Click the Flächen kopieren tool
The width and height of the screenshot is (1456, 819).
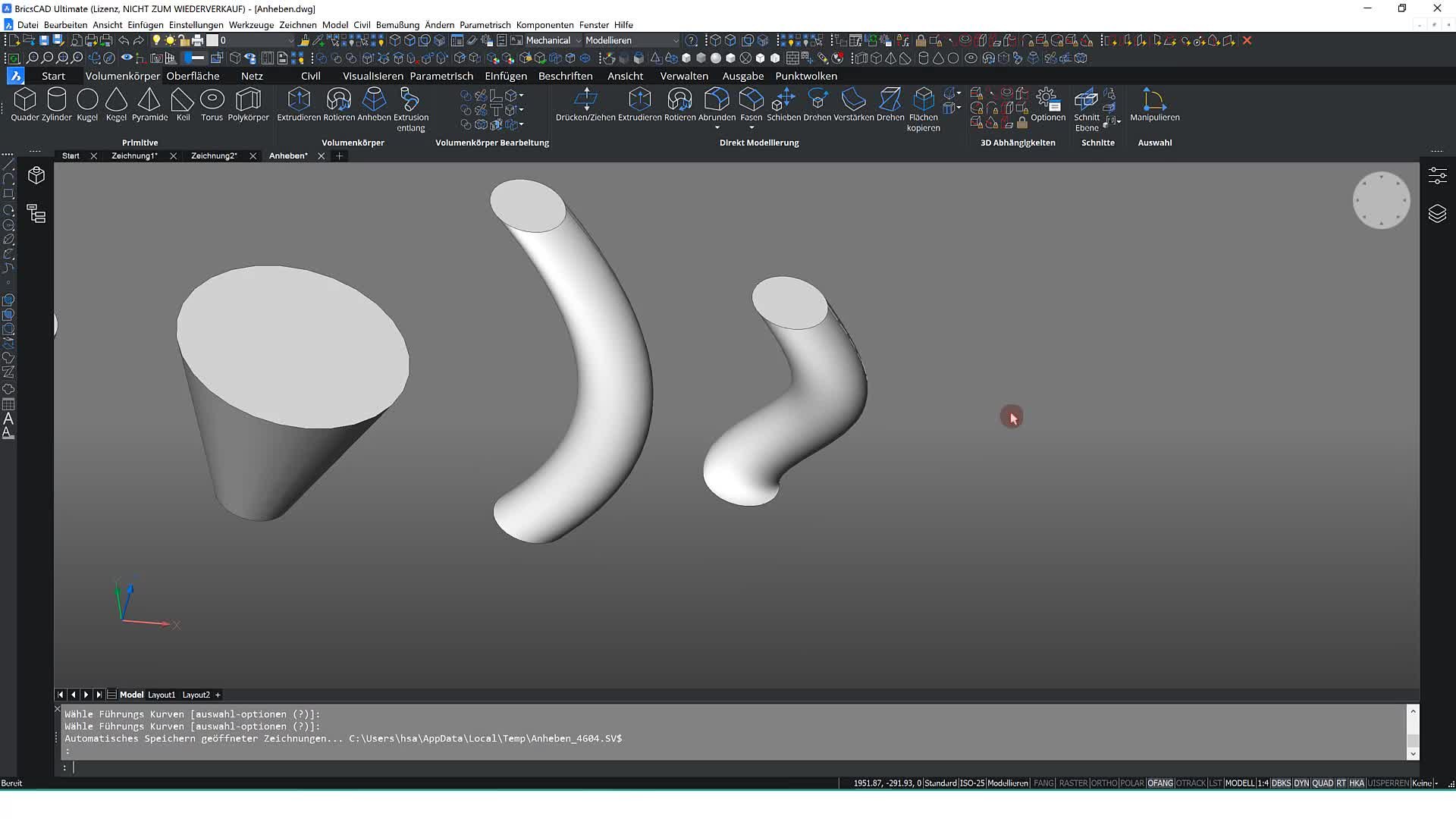[923, 108]
